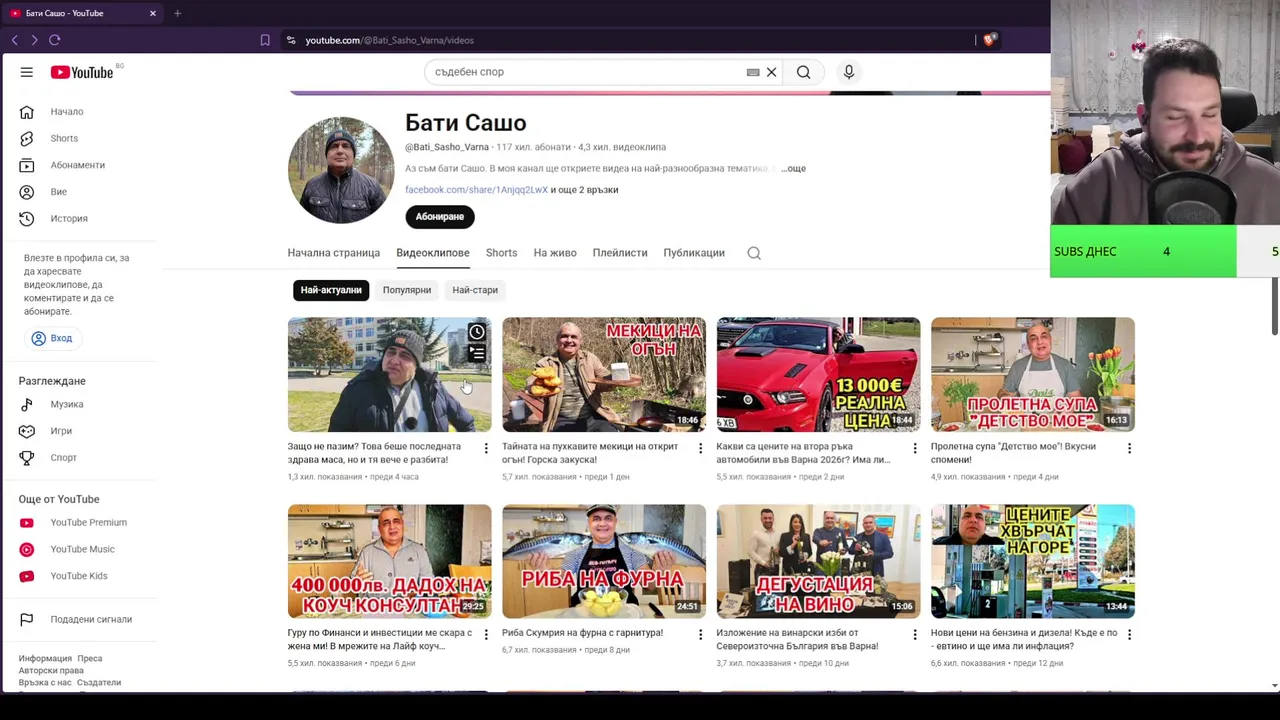Switch to Публикации tab
This screenshot has height=720, width=1280.
[x=694, y=253]
